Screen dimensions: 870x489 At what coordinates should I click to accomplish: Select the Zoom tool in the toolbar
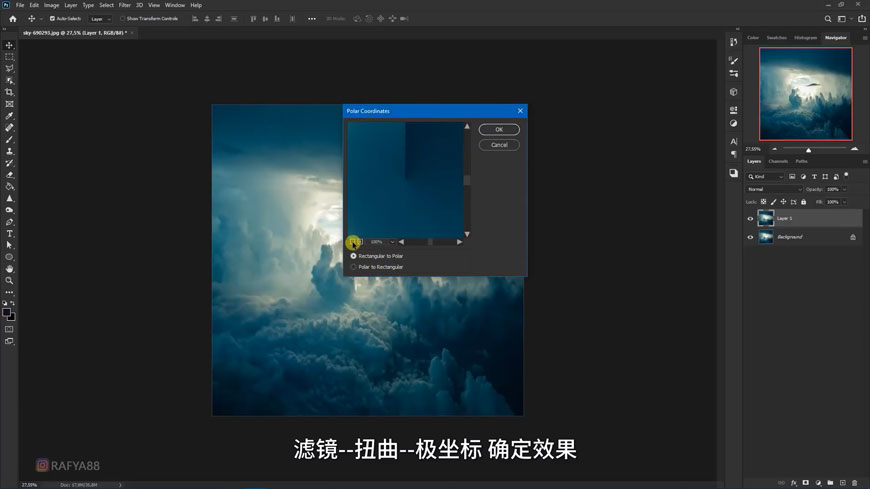(x=10, y=281)
